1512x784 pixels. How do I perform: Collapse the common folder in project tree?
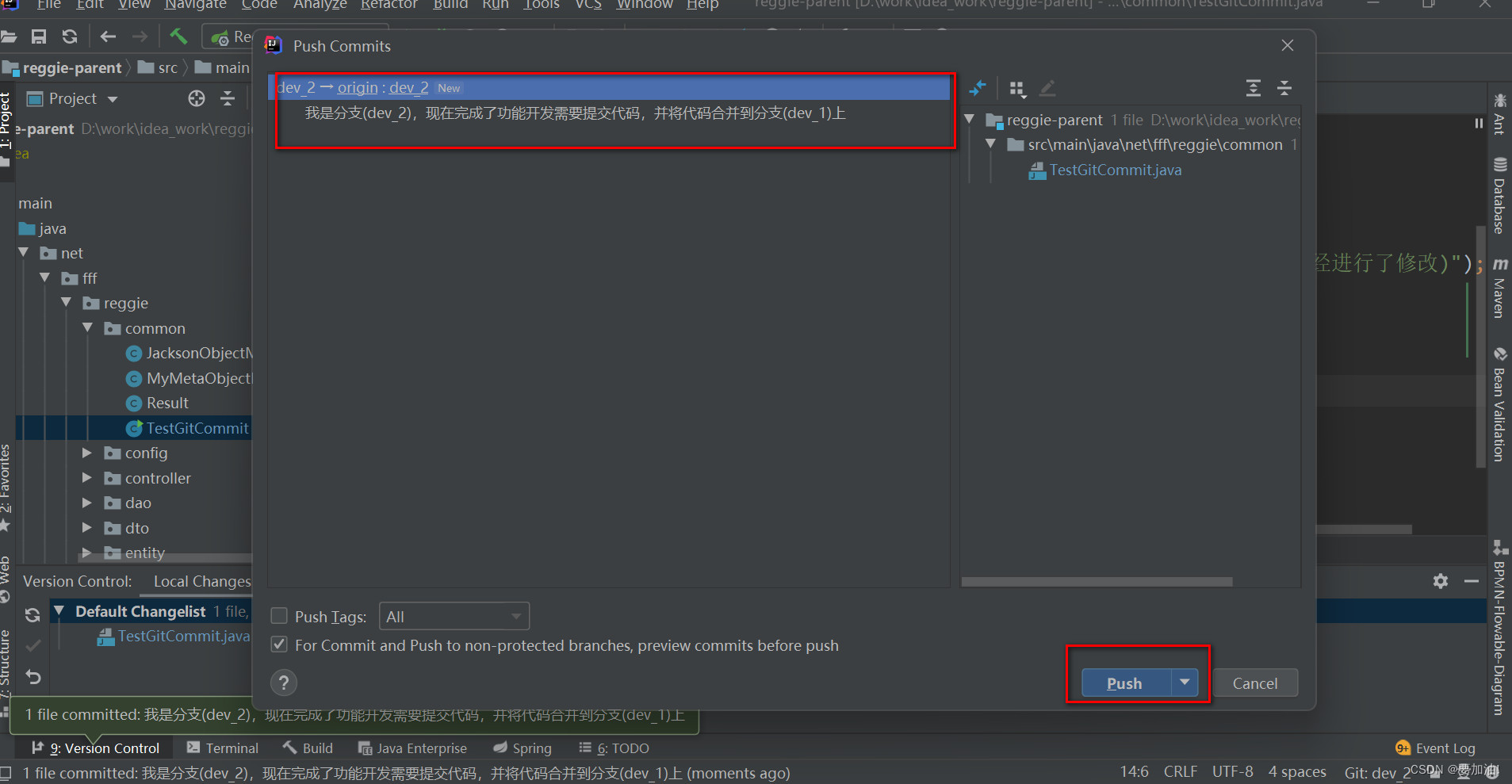tap(88, 328)
